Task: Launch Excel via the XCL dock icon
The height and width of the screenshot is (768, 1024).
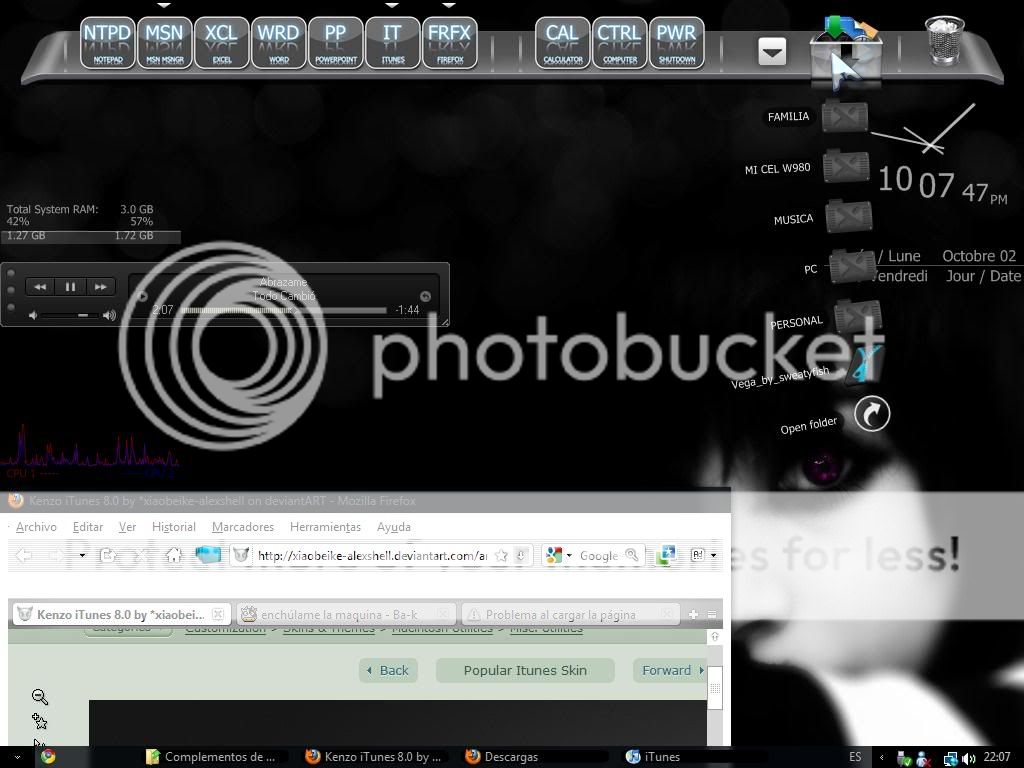Action: tap(221, 43)
